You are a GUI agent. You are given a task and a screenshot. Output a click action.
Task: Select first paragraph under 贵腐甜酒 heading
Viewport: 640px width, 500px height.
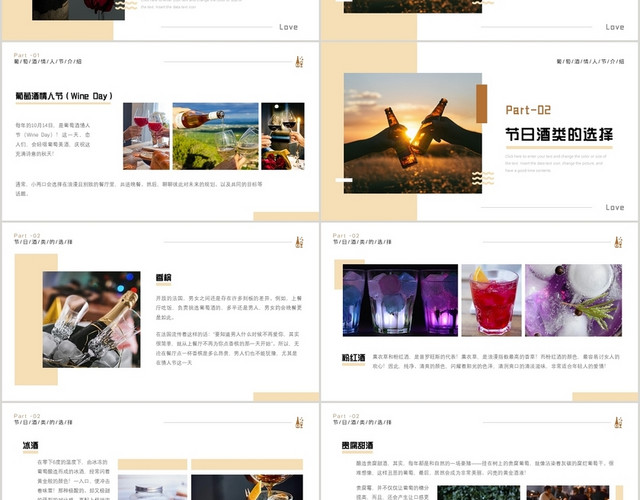[x=484, y=468]
